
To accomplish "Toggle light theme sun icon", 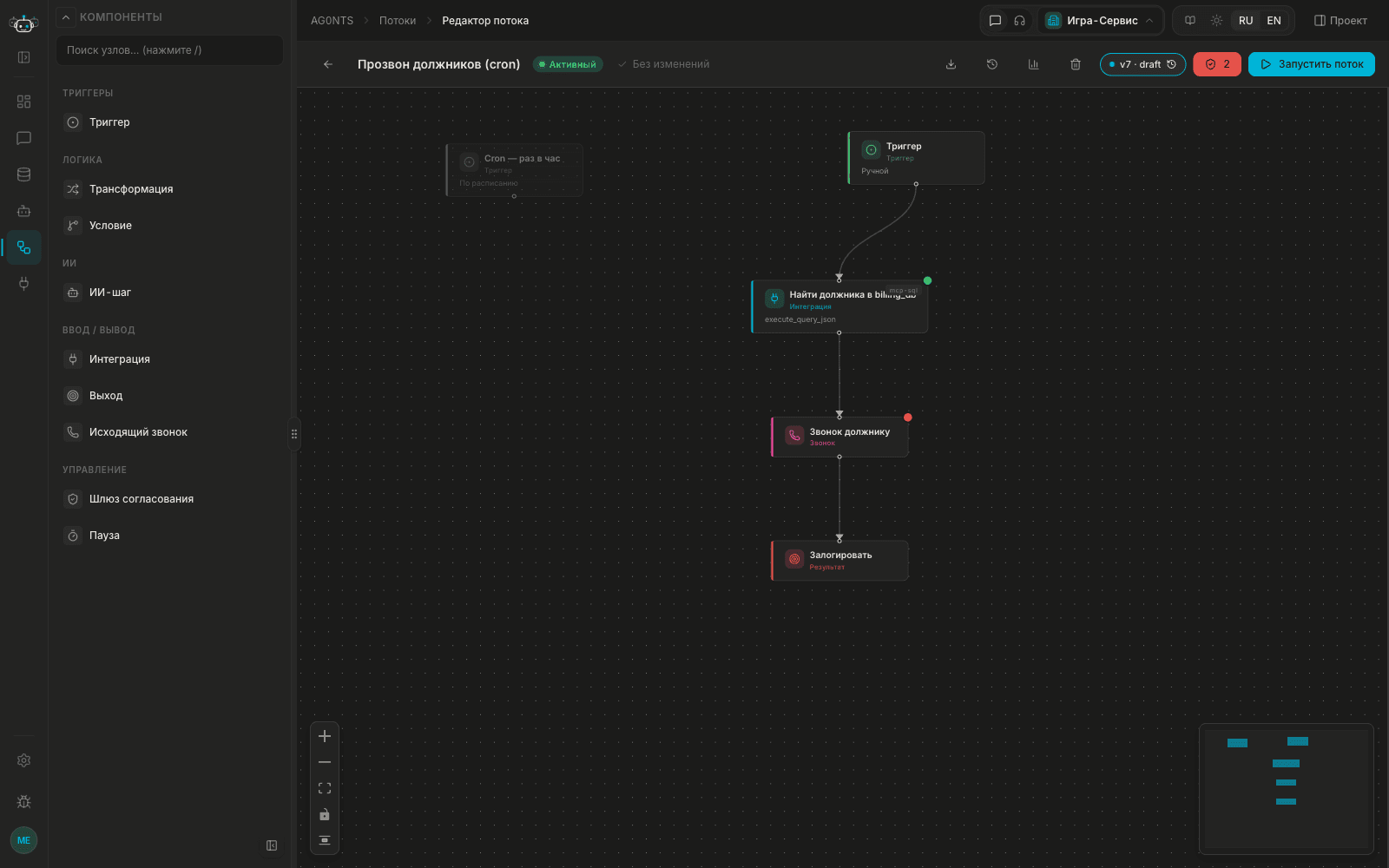I will pos(1216,21).
